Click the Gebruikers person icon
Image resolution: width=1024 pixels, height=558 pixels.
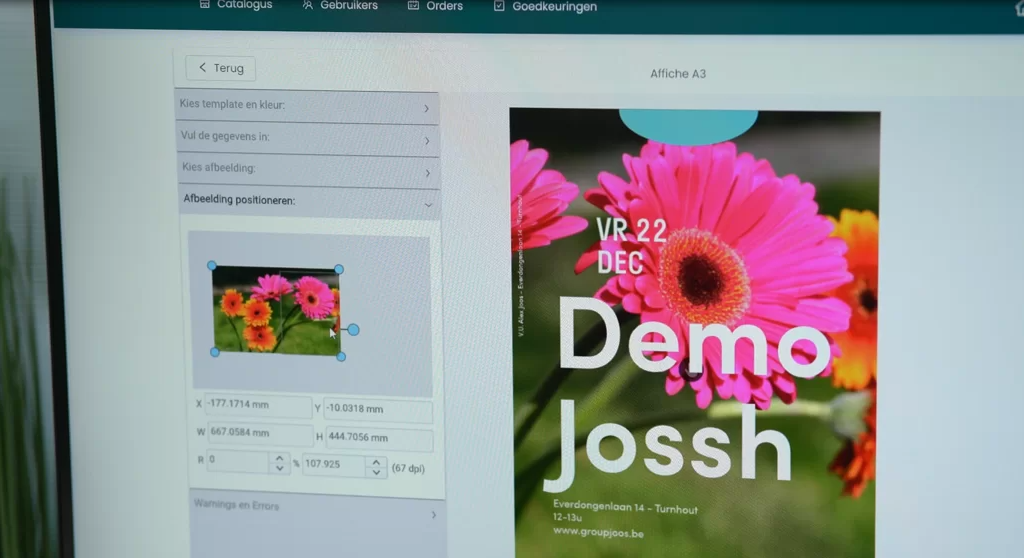[308, 5]
